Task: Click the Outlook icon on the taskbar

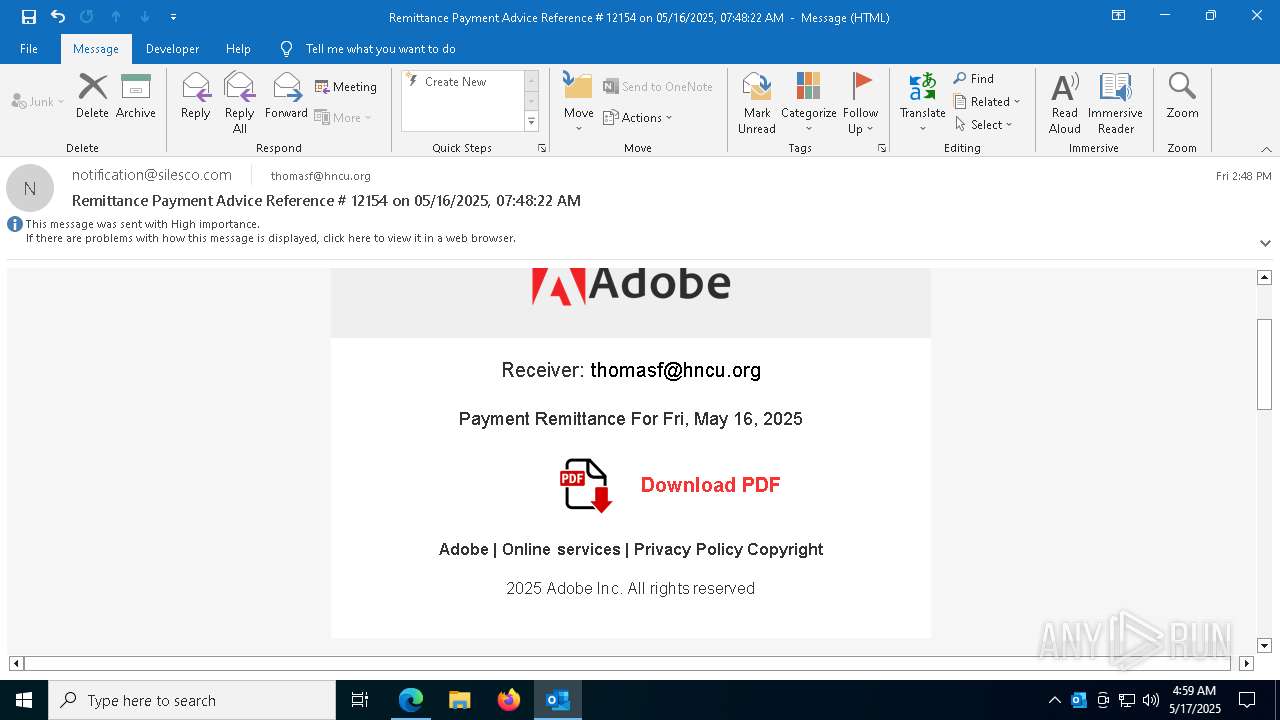Action: click(558, 700)
